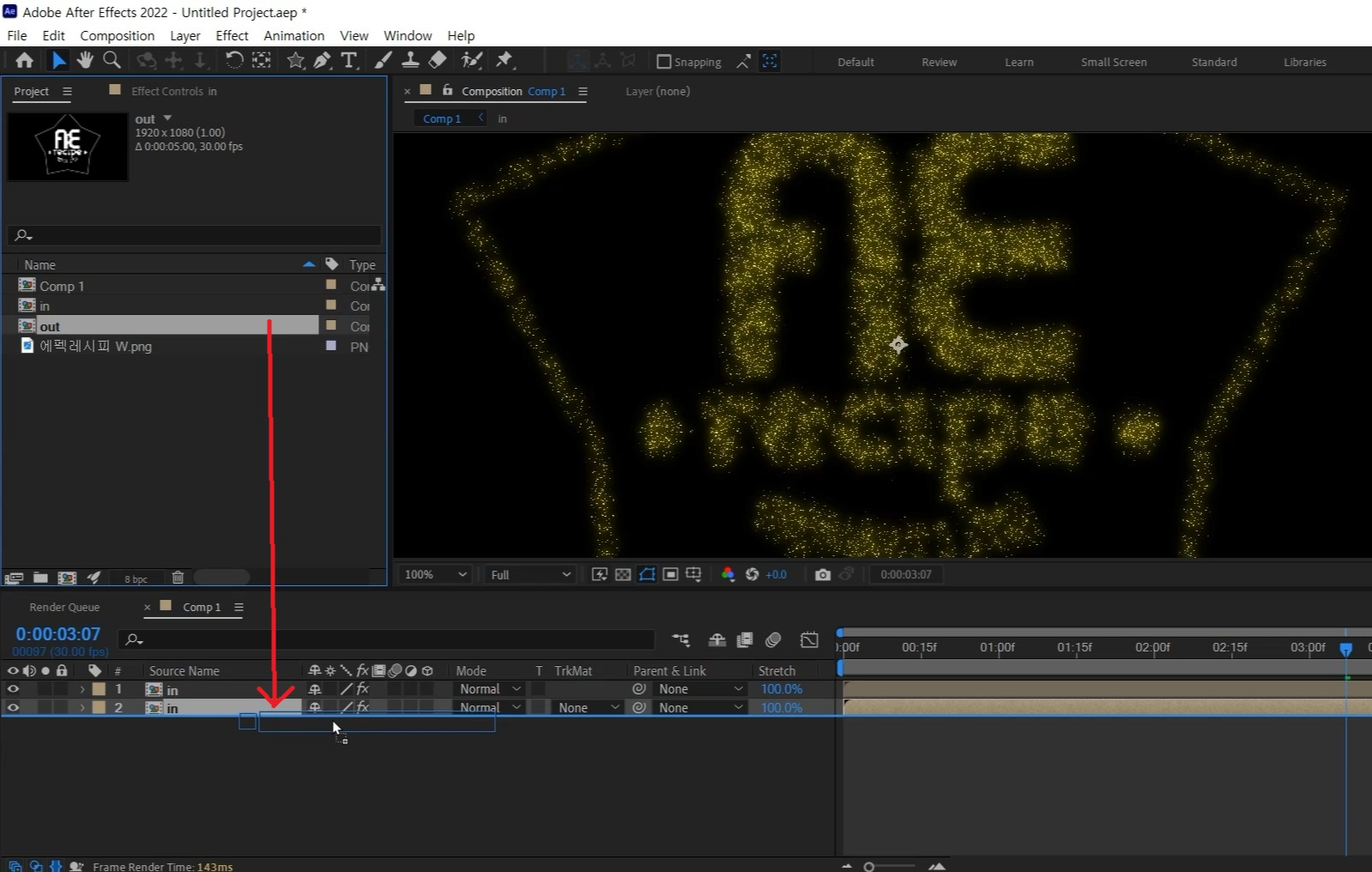Toggle Preserve Transparency box on layer 1
Image resolution: width=1372 pixels, height=872 pixels.
coord(538,689)
